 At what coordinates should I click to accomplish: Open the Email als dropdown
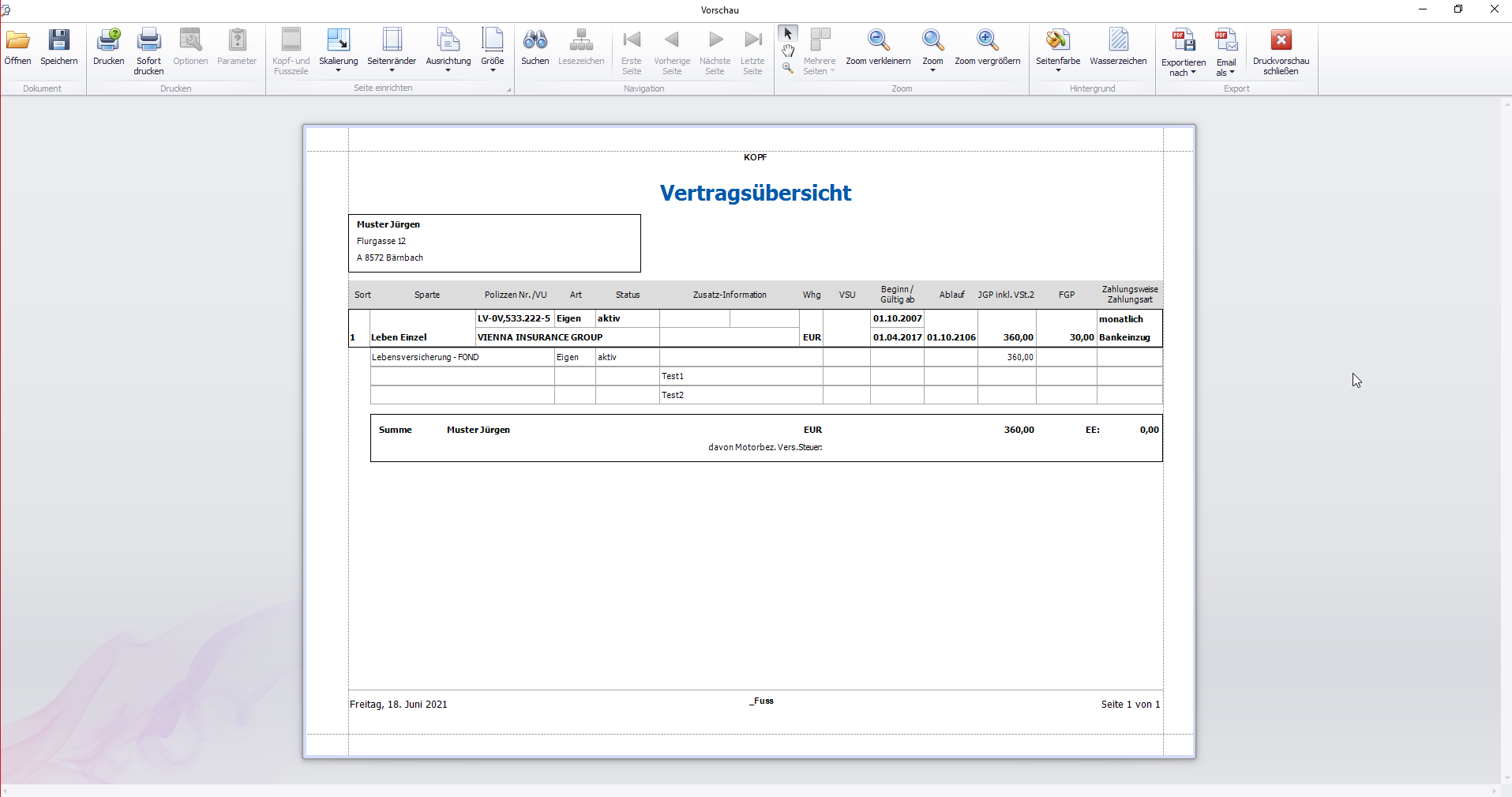tap(1226, 52)
